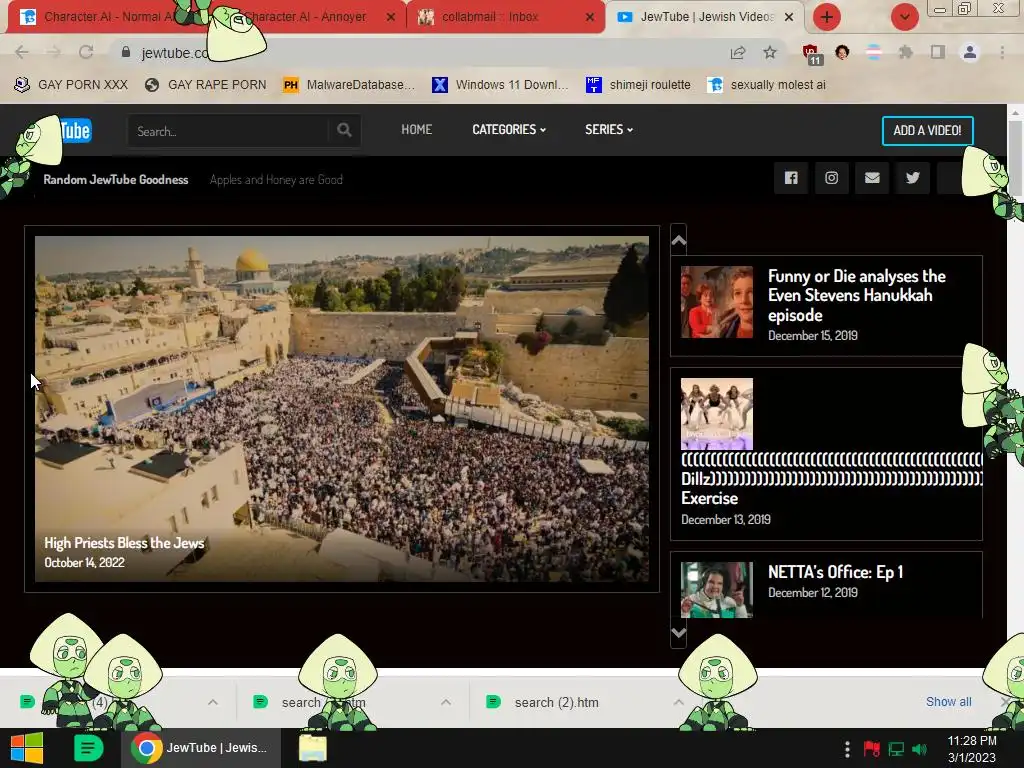Open Funny or Die Even Stevens Hanukkah video
This screenshot has height=768, width=1024.
coord(856,295)
